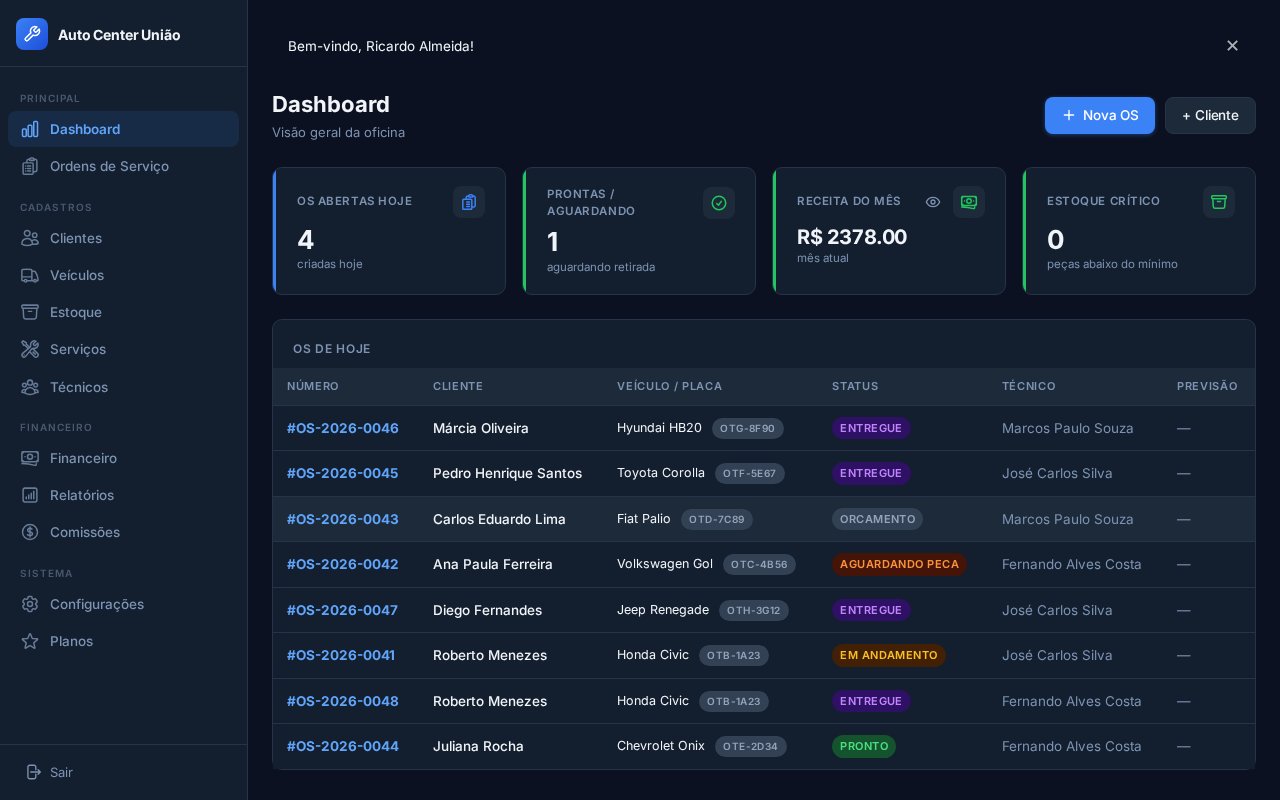The height and width of the screenshot is (800, 1280).
Task: Toggle revenue visibility with the eye icon
Action: (x=933, y=202)
